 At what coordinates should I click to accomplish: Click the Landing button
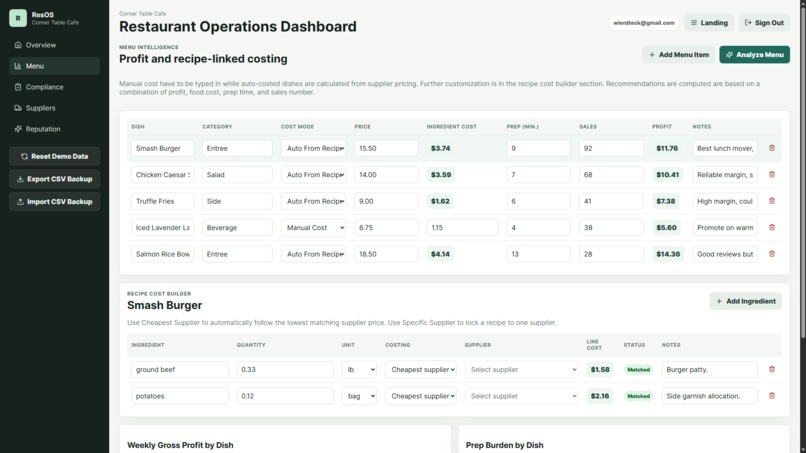(x=709, y=23)
